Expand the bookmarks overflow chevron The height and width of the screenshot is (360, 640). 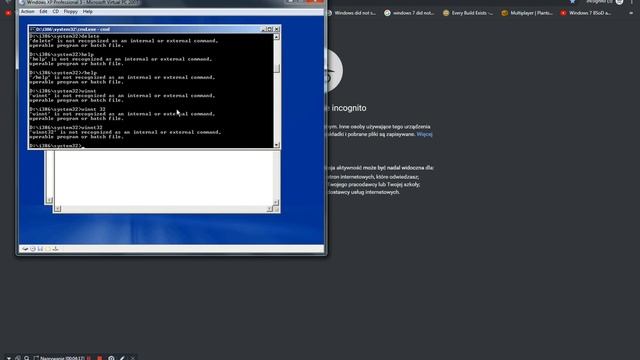click(631, 13)
